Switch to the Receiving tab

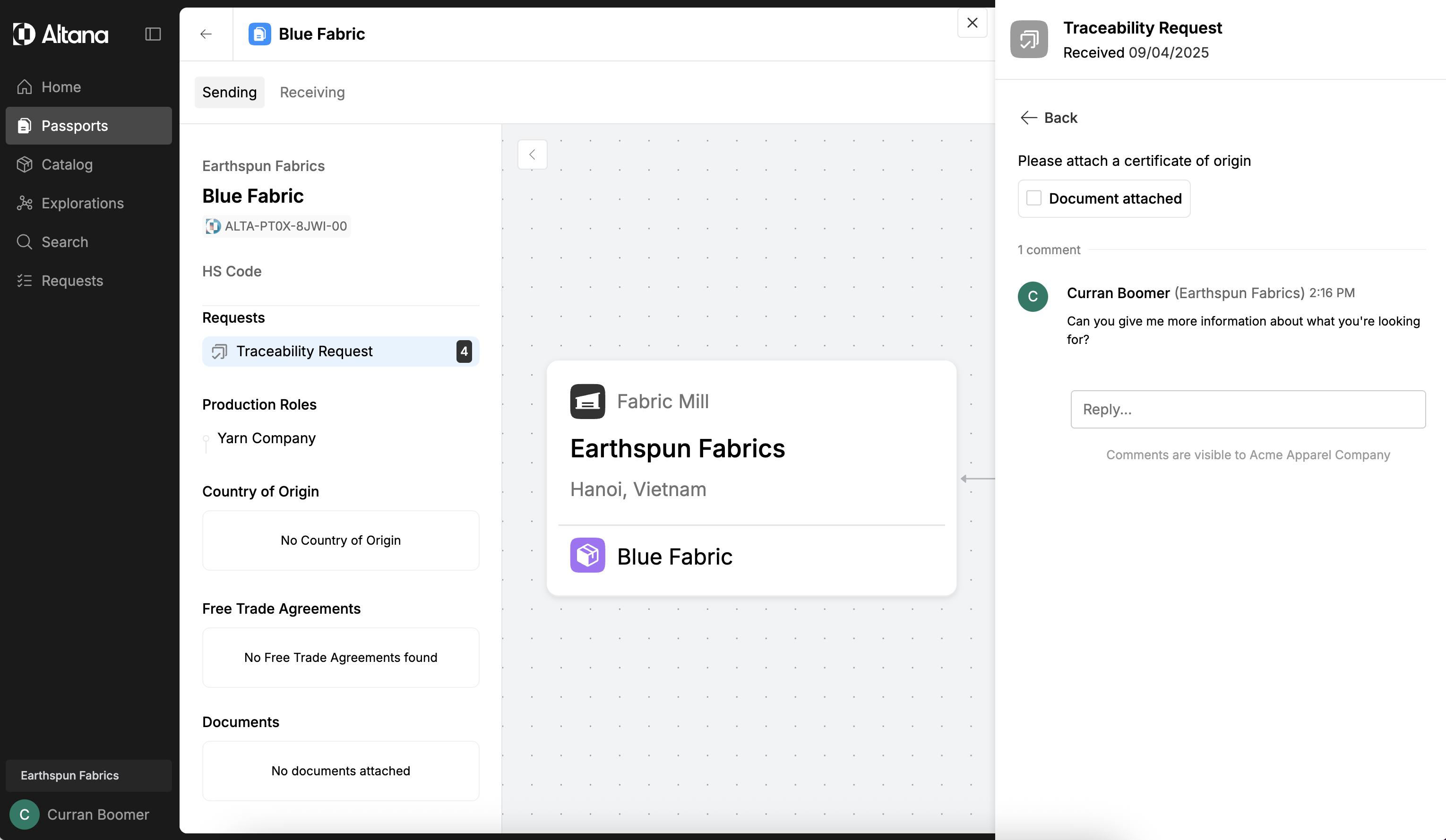(x=312, y=93)
